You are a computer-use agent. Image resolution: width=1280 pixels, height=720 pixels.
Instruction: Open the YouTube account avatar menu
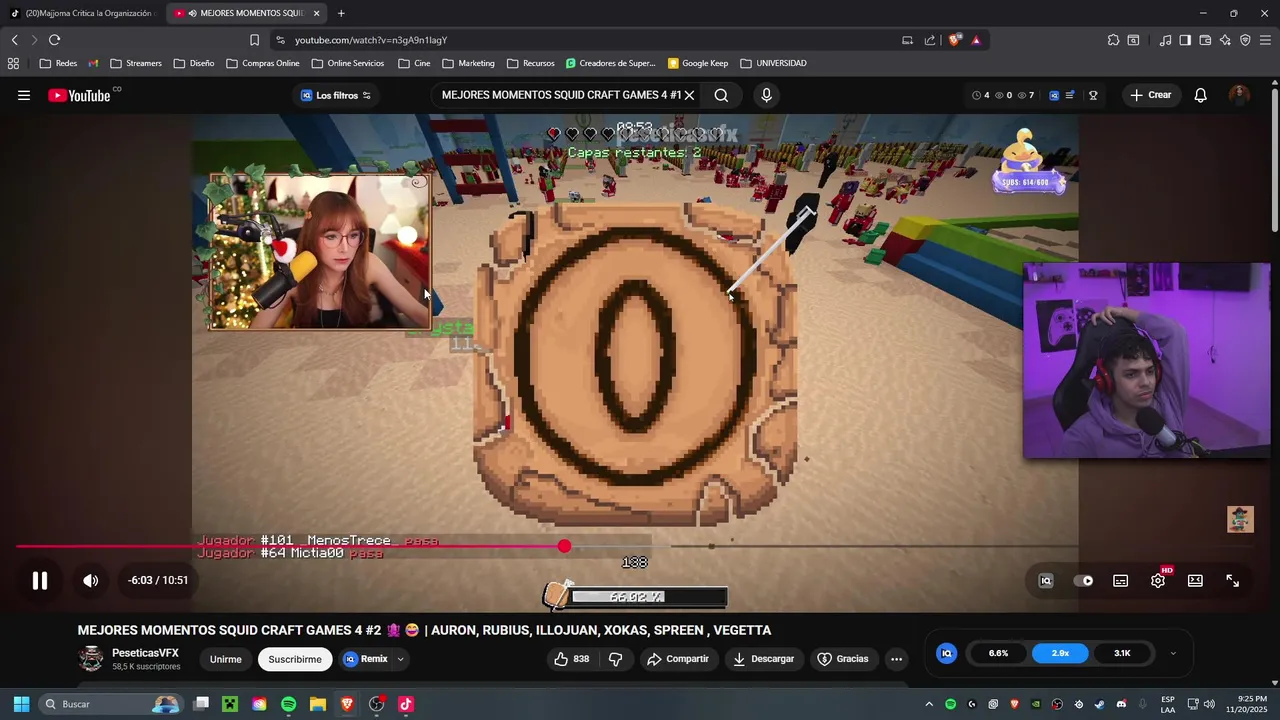(x=1239, y=95)
